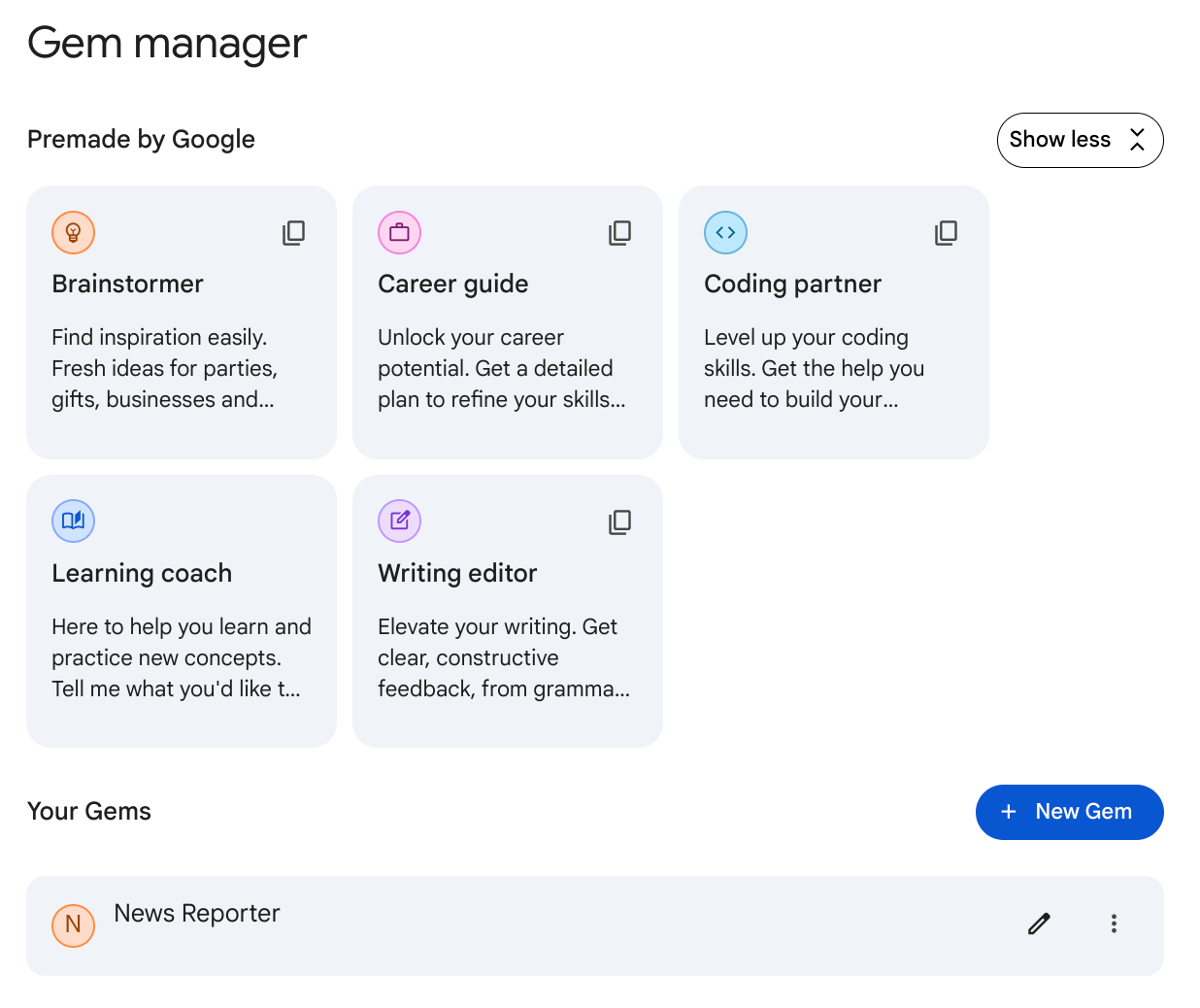
Task: Open the Writing editor card description
Action: (503, 657)
